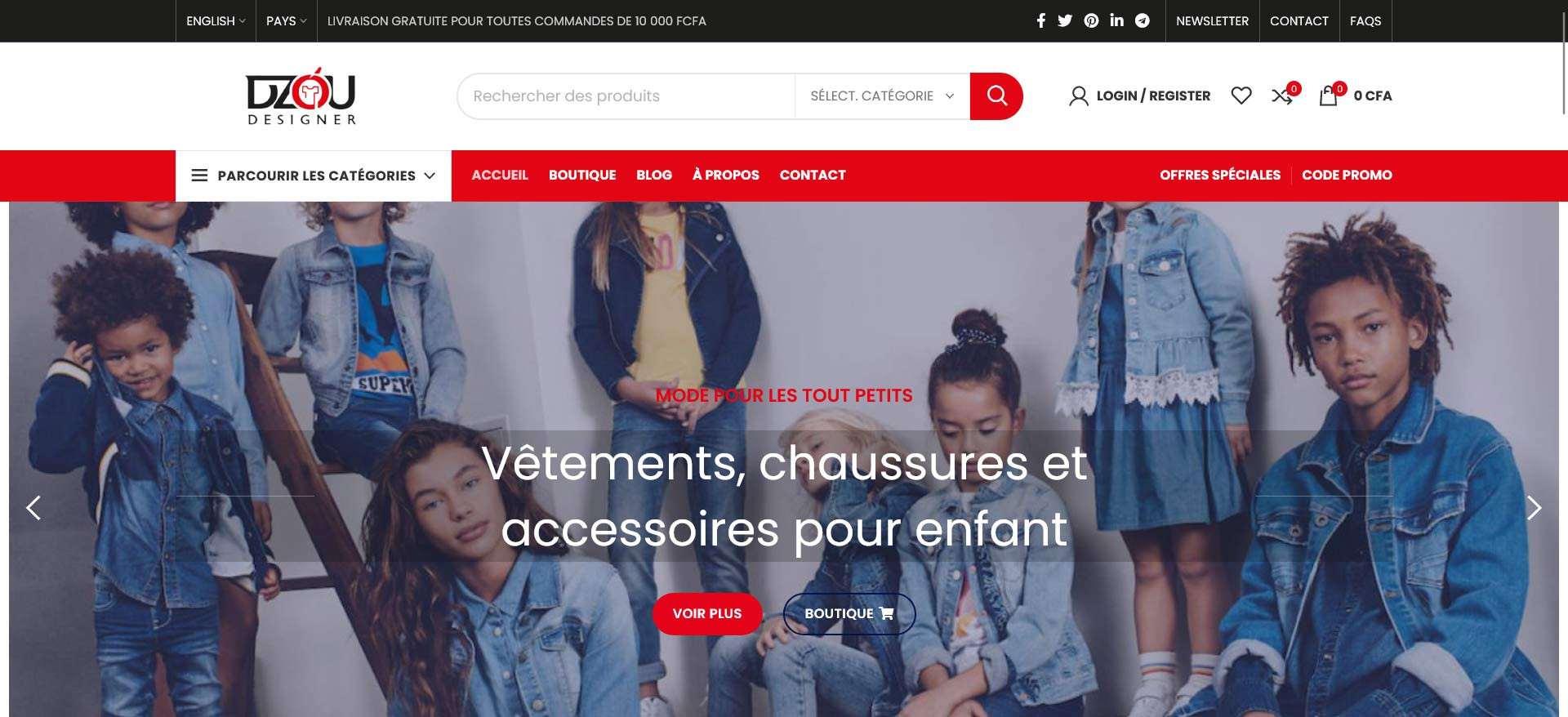Show the next slide with right arrow
Screen dimensions: 1568x717
point(1534,508)
